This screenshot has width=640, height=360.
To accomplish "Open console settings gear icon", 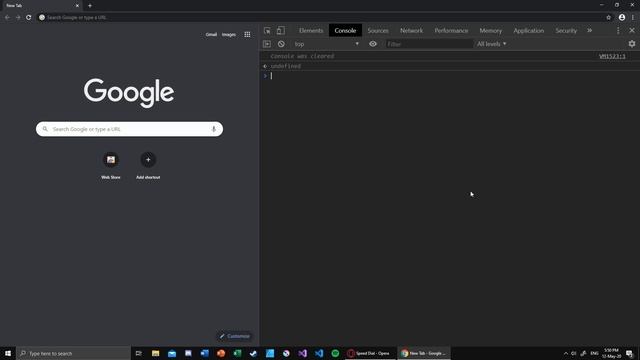I will coord(632,44).
